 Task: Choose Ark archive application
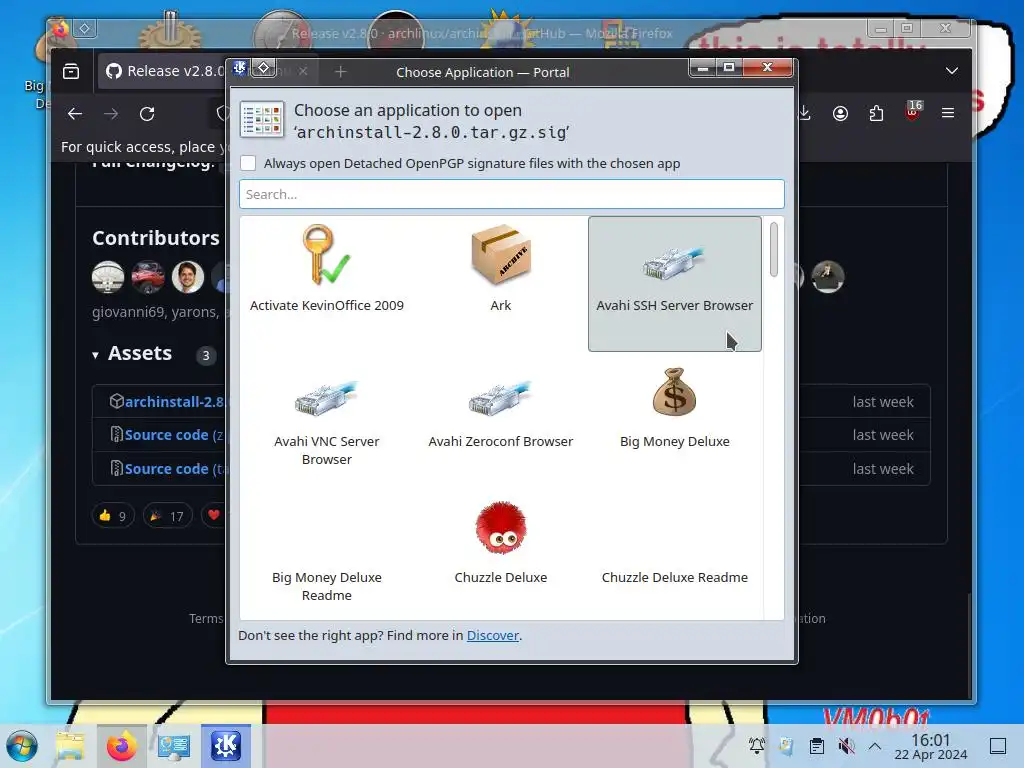[500, 283]
